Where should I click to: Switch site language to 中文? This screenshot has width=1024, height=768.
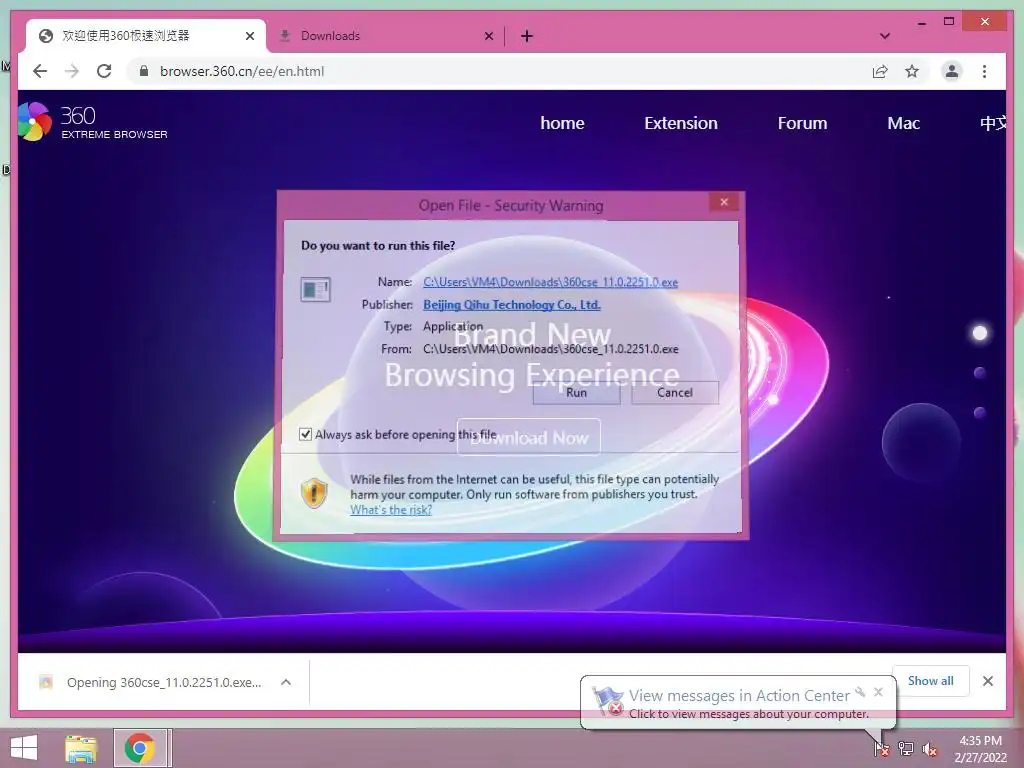pyautogui.click(x=993, y=123)
